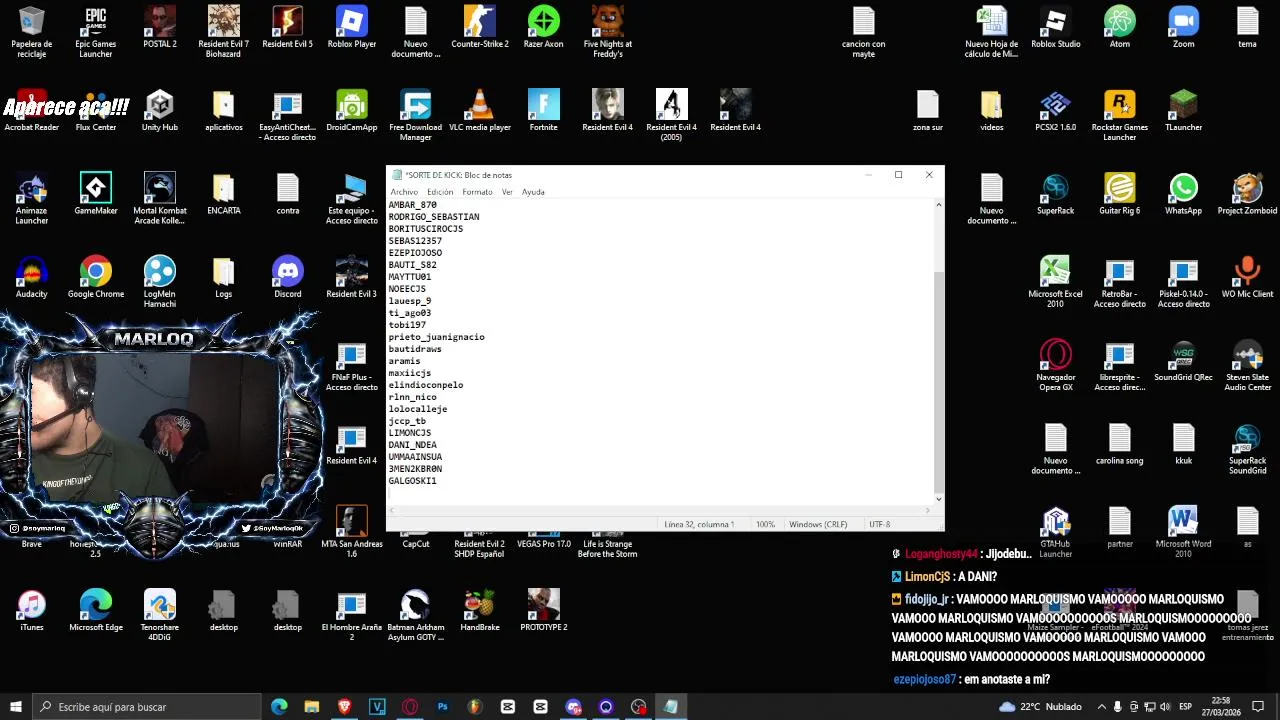The height and width of the screenshot is (720, 1280).
Task: Open Microsoft Edge from the taskbar
Action: tap(279, 707)
